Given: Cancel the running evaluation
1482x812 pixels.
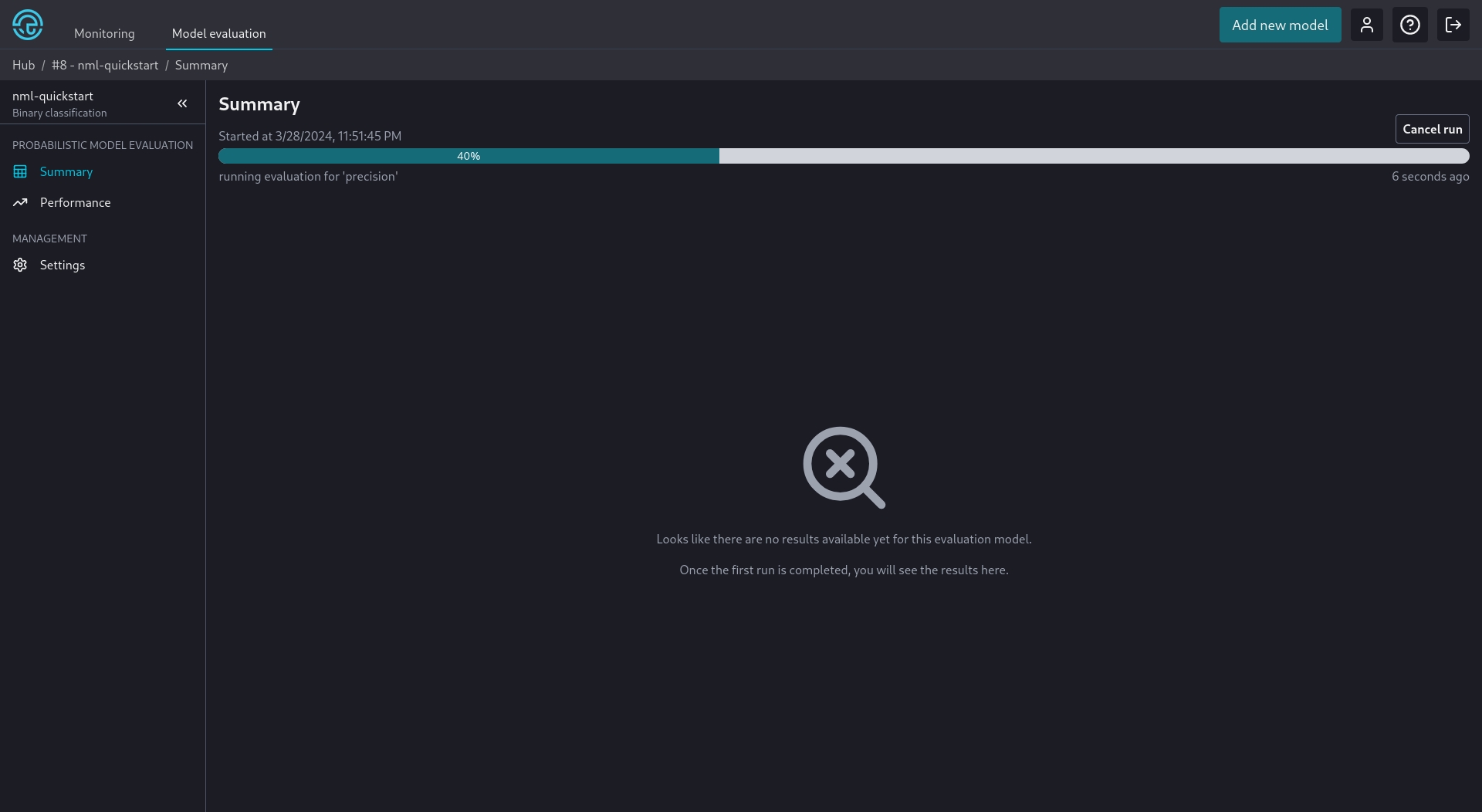Looking at the screenshot, I should pyautogui.click(x=1432, y=130).
